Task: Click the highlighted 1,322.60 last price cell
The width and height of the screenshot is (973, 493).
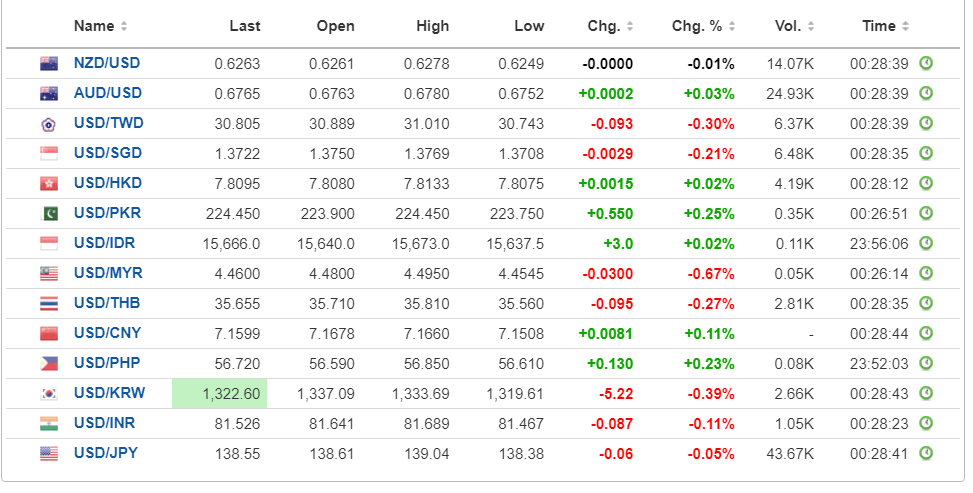Action: click(220, 393)
